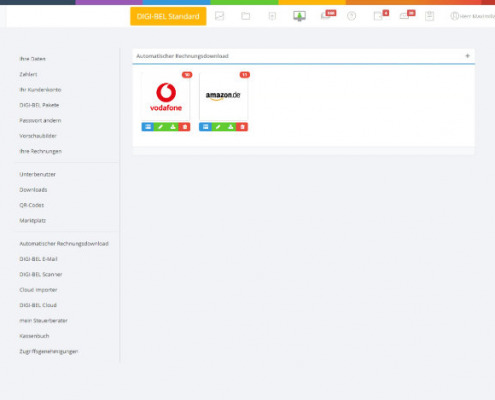
Task: Click amazon.de blue list icon
Action: [205, 127]
